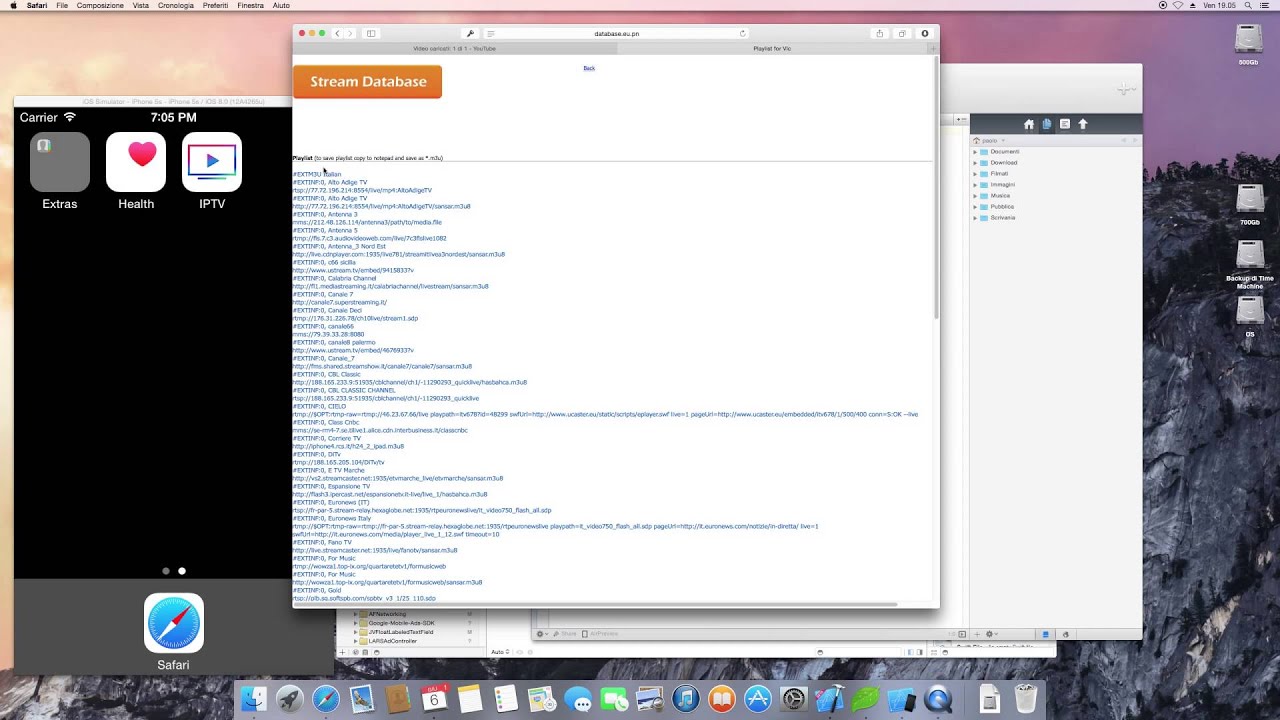Expand the Immagini folder
The image size is (1280, 720).
pos(975,185)
